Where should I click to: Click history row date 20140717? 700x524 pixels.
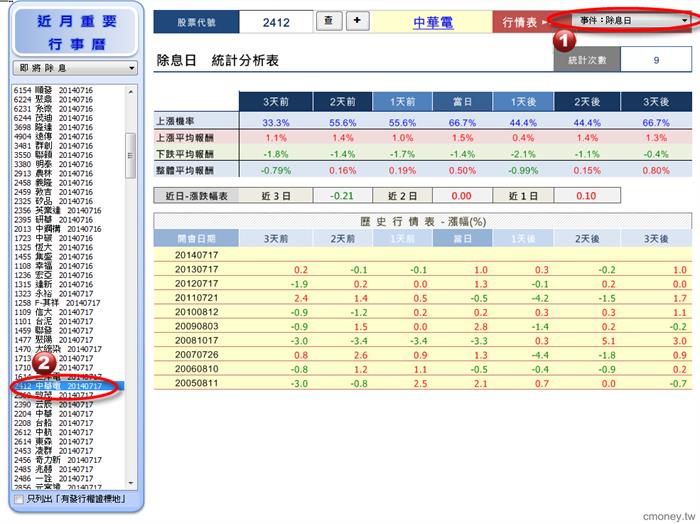[196, 255]
